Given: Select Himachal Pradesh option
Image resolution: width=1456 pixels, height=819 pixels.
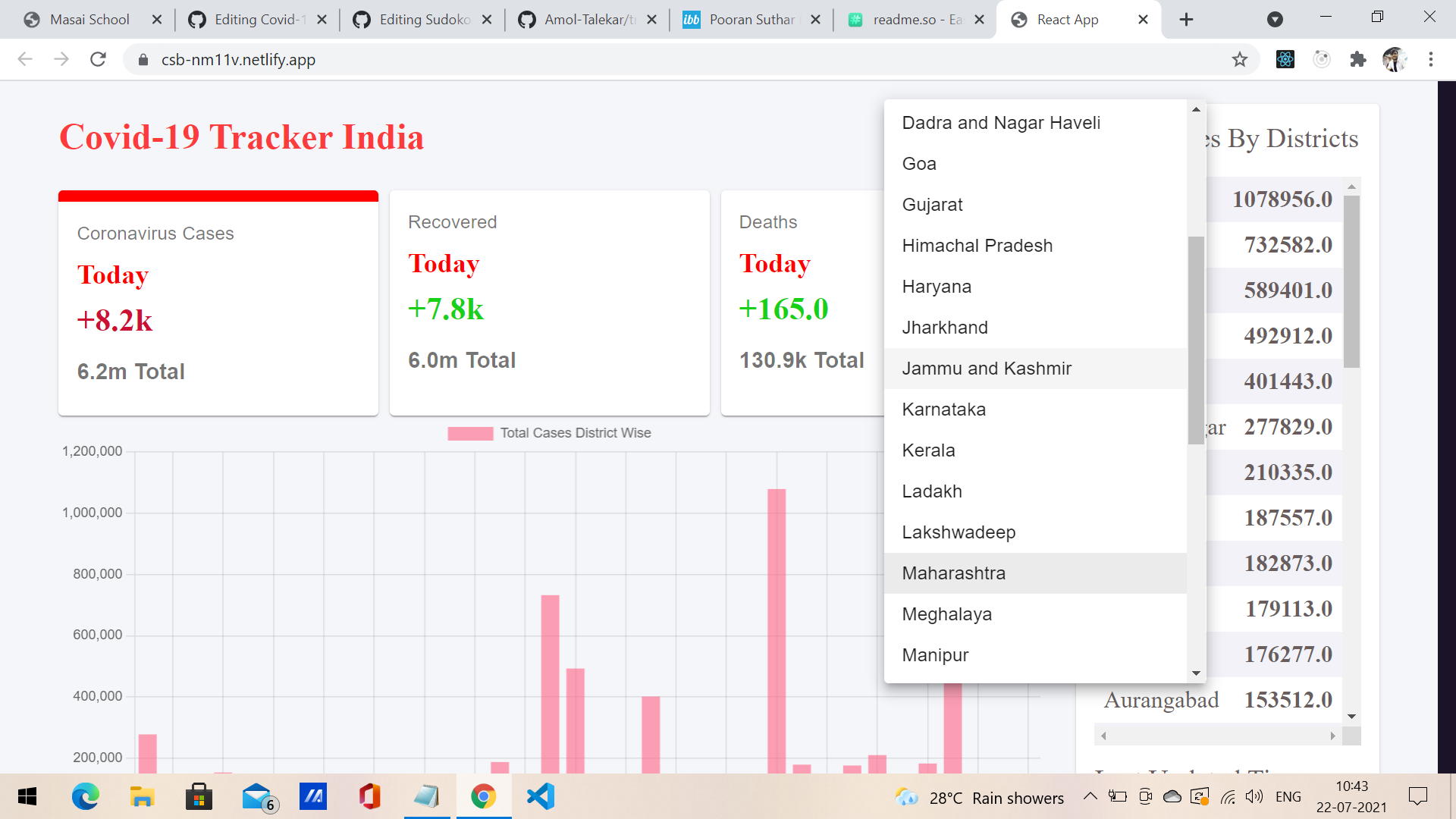Looking at the screenshot, I should tap(1035, 246).
